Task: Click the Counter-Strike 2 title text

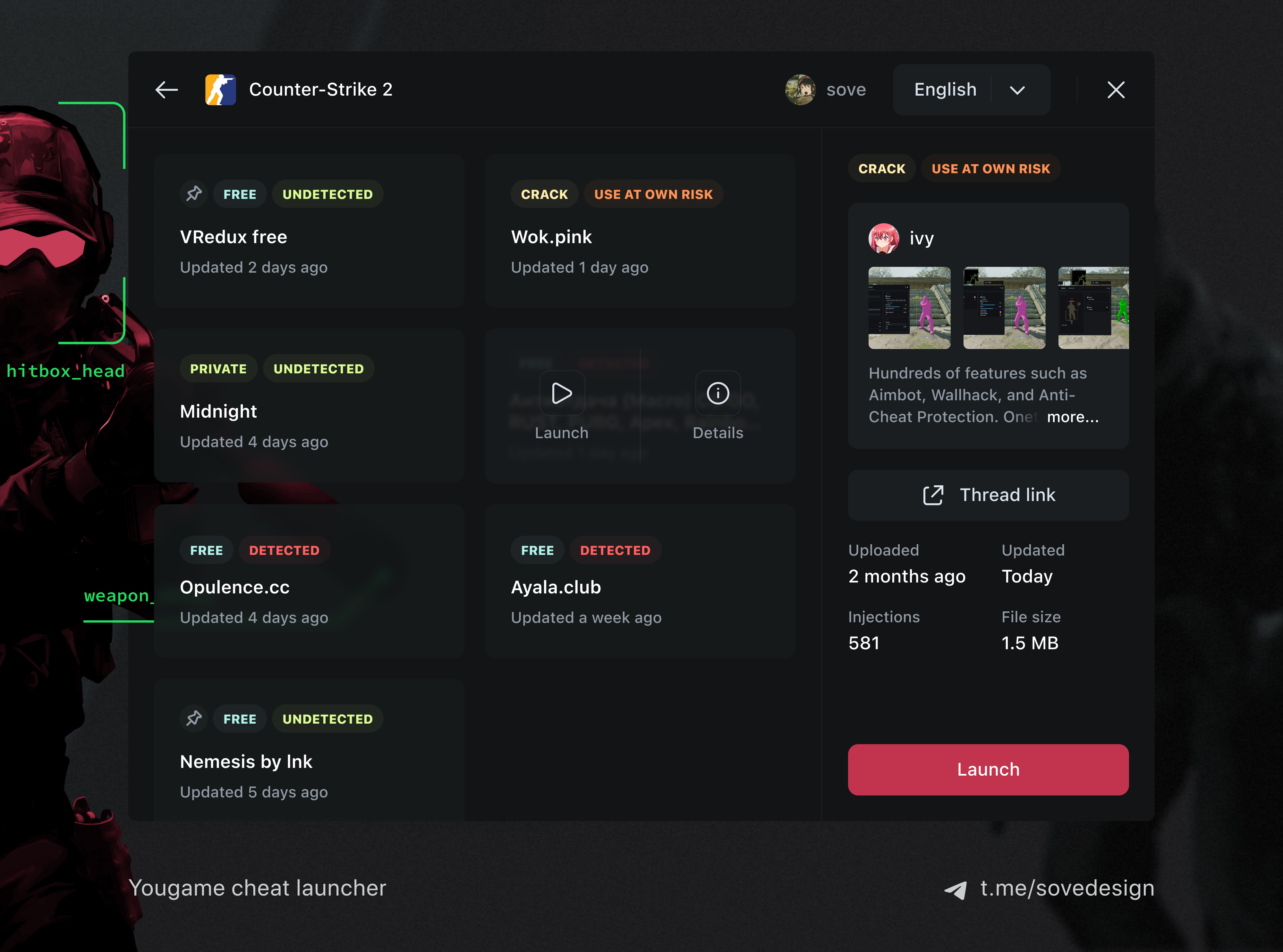Action: point(320,90)
